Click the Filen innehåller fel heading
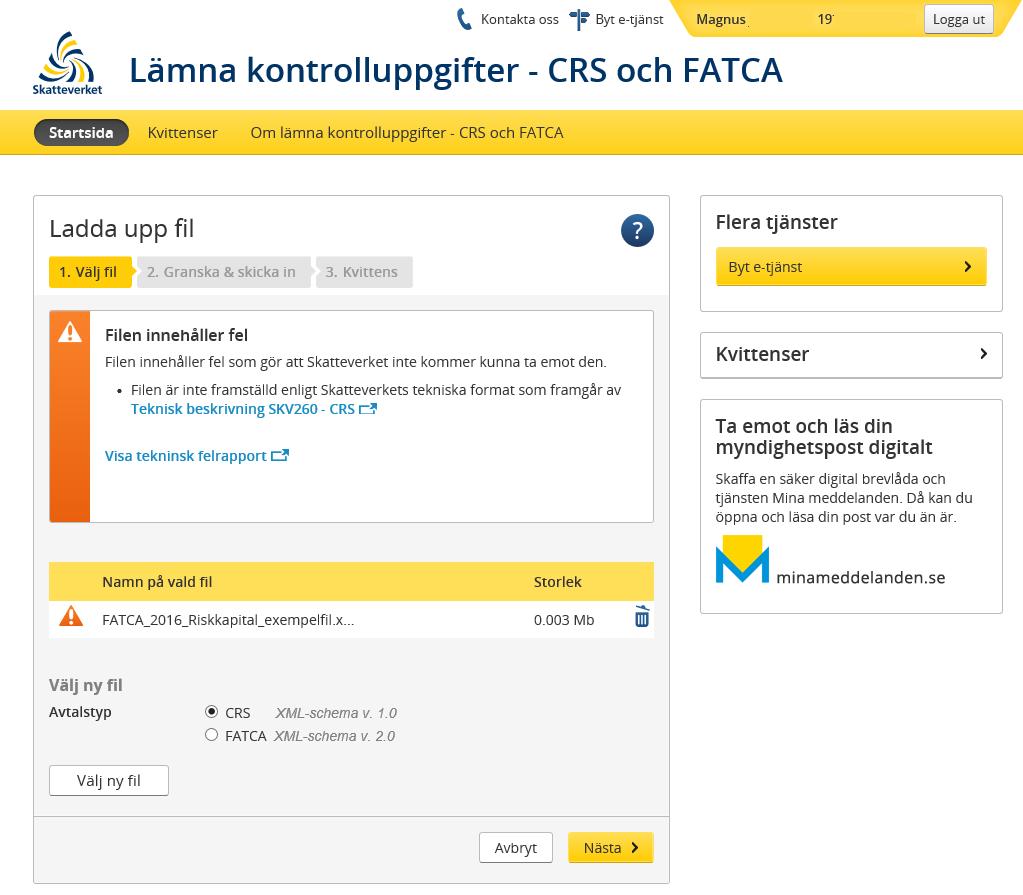1023x895 pixels. (x=176, y=335)
